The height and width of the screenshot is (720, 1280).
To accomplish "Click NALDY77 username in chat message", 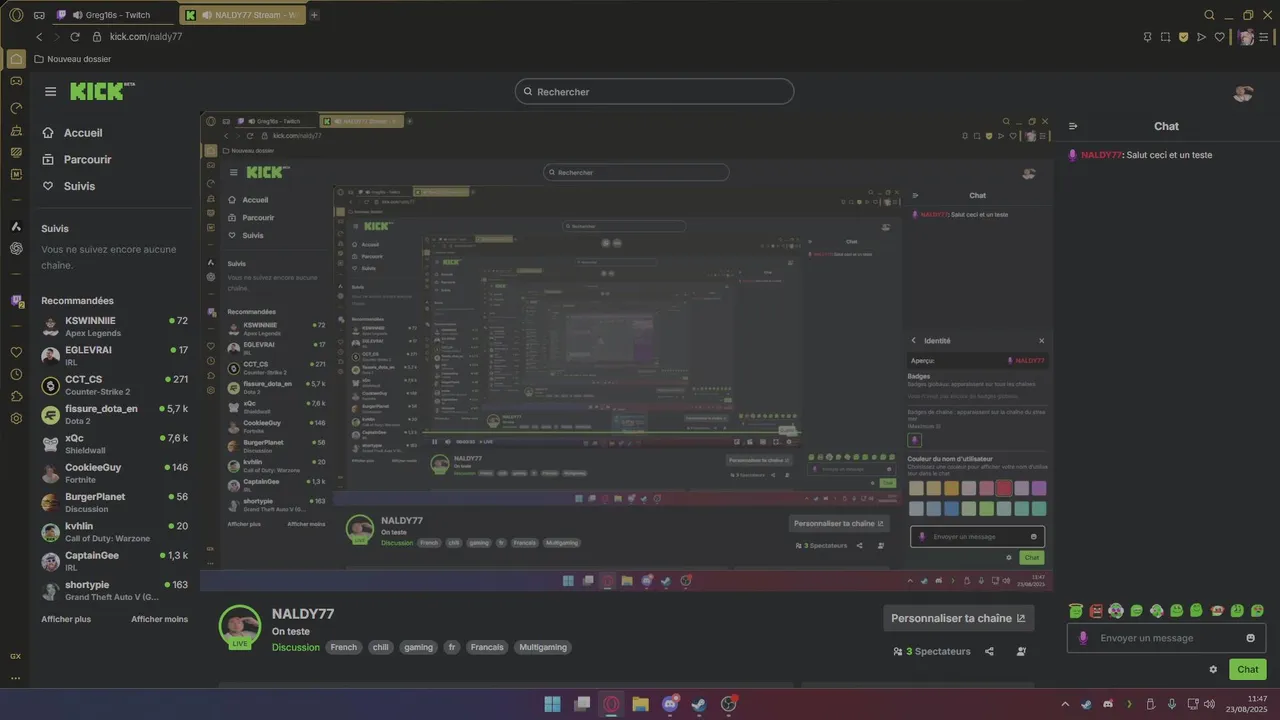I will click(x=1101, y=155).
